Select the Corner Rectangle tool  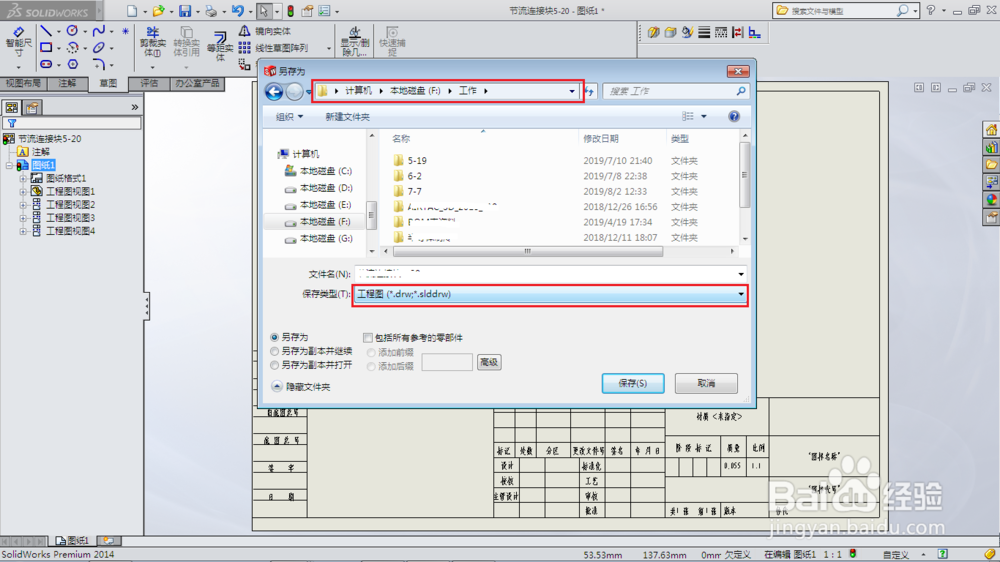(46, 47)
